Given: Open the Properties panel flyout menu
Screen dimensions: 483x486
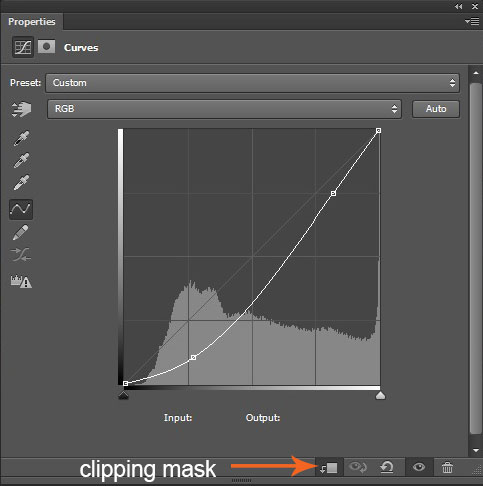Looking at the screenshot, I should click(x=472, y=22).
